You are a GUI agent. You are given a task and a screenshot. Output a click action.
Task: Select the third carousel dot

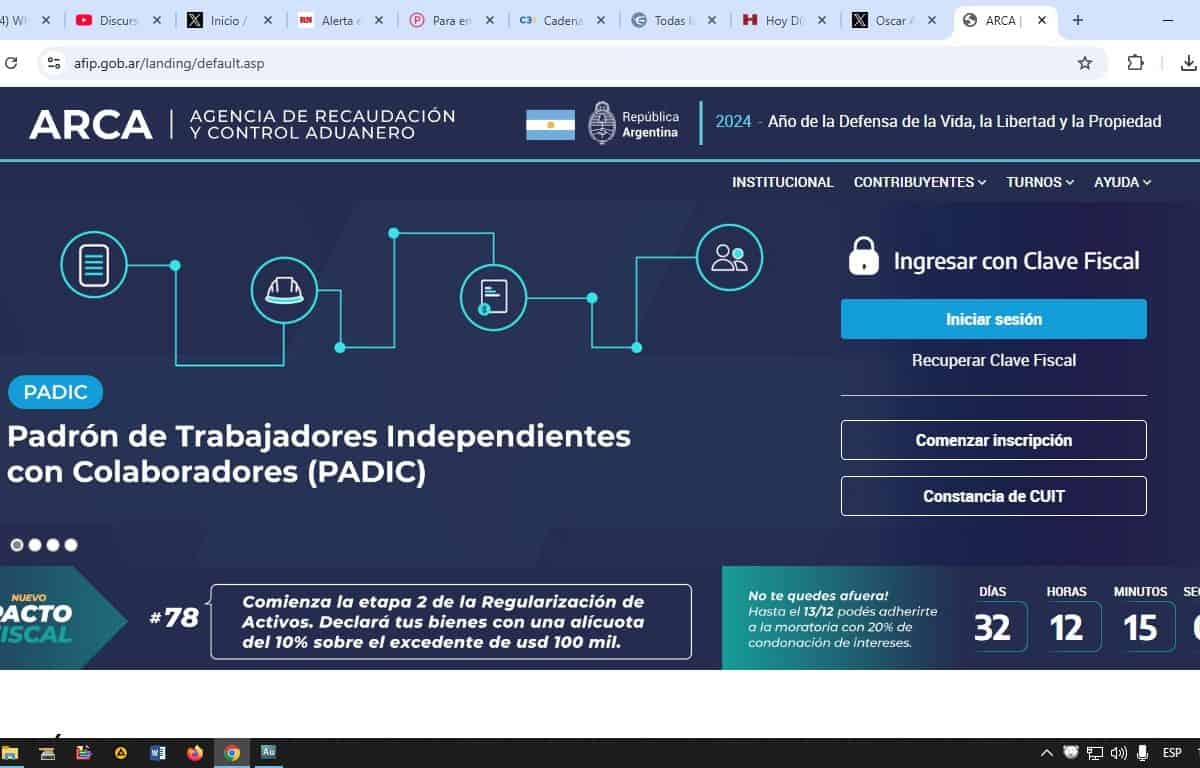pos(53,545)
